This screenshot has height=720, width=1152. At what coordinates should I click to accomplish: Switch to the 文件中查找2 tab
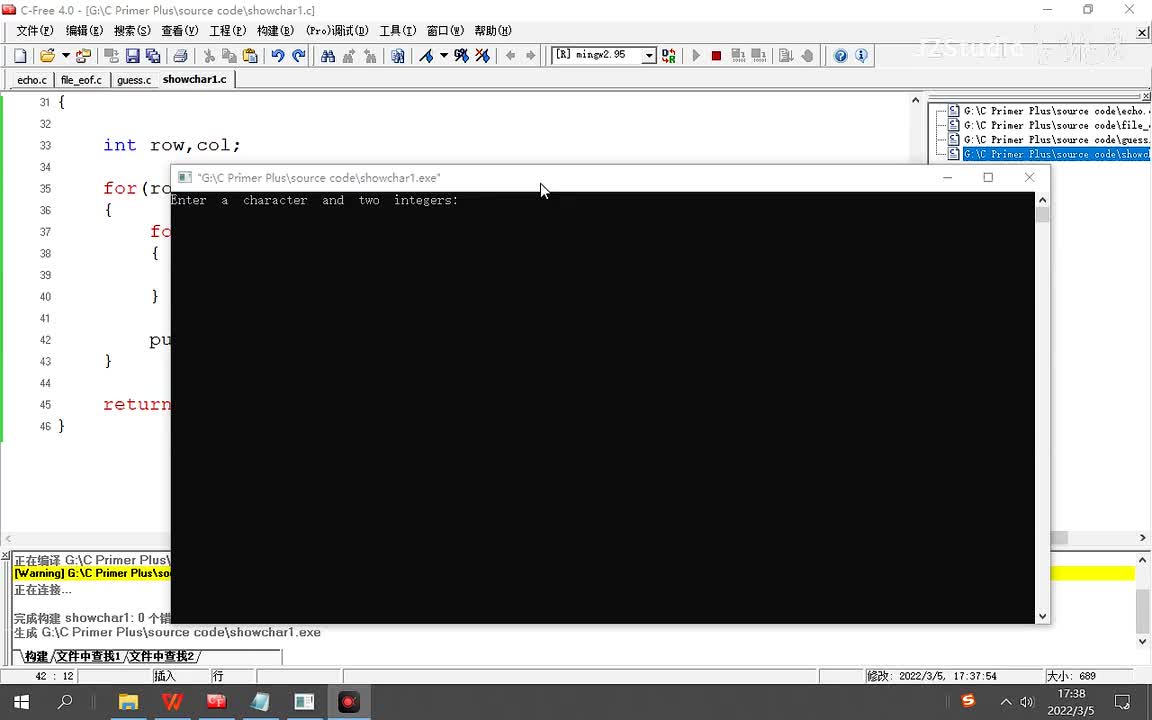coord(162,656)
